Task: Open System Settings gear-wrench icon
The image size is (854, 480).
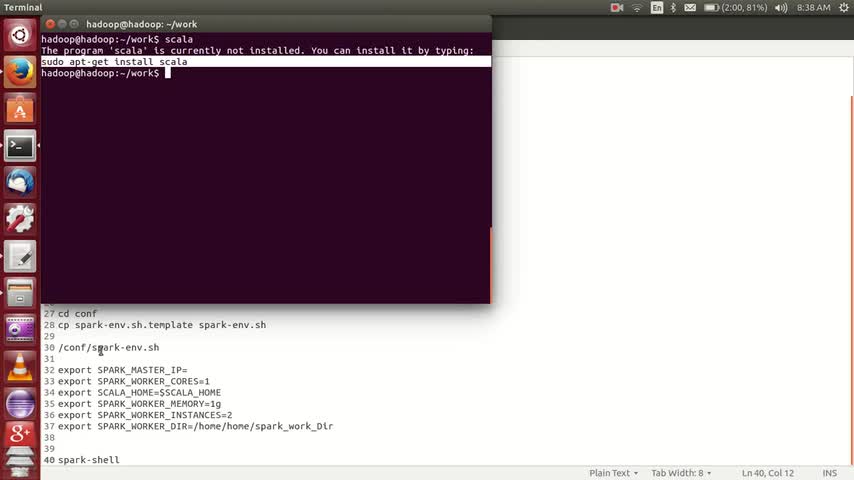Action: tap(20, 219)
